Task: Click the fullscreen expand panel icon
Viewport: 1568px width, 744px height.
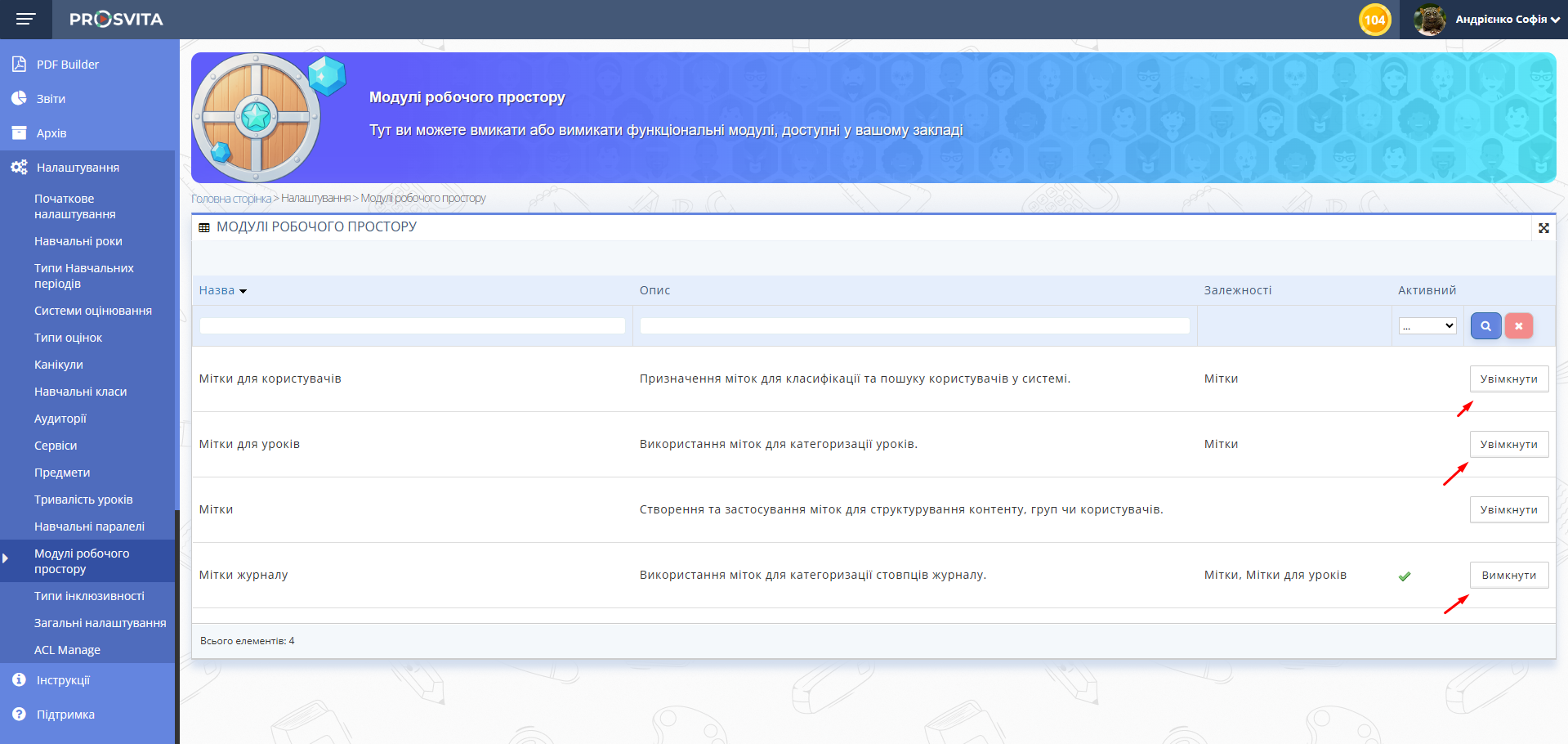Action: tap(1543, 228)
